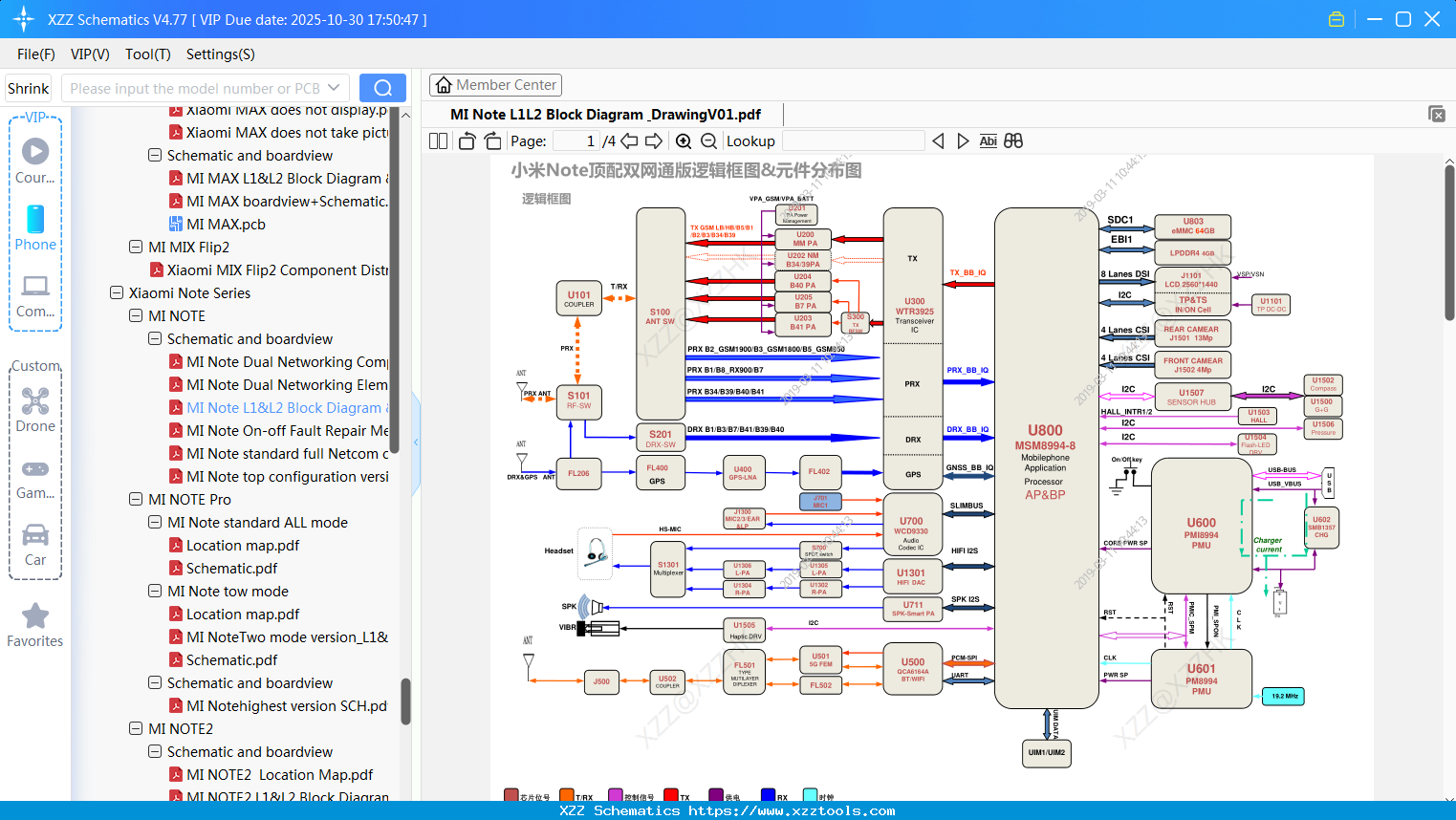
Task: Click the Shrink button
Action: [28, 87]
